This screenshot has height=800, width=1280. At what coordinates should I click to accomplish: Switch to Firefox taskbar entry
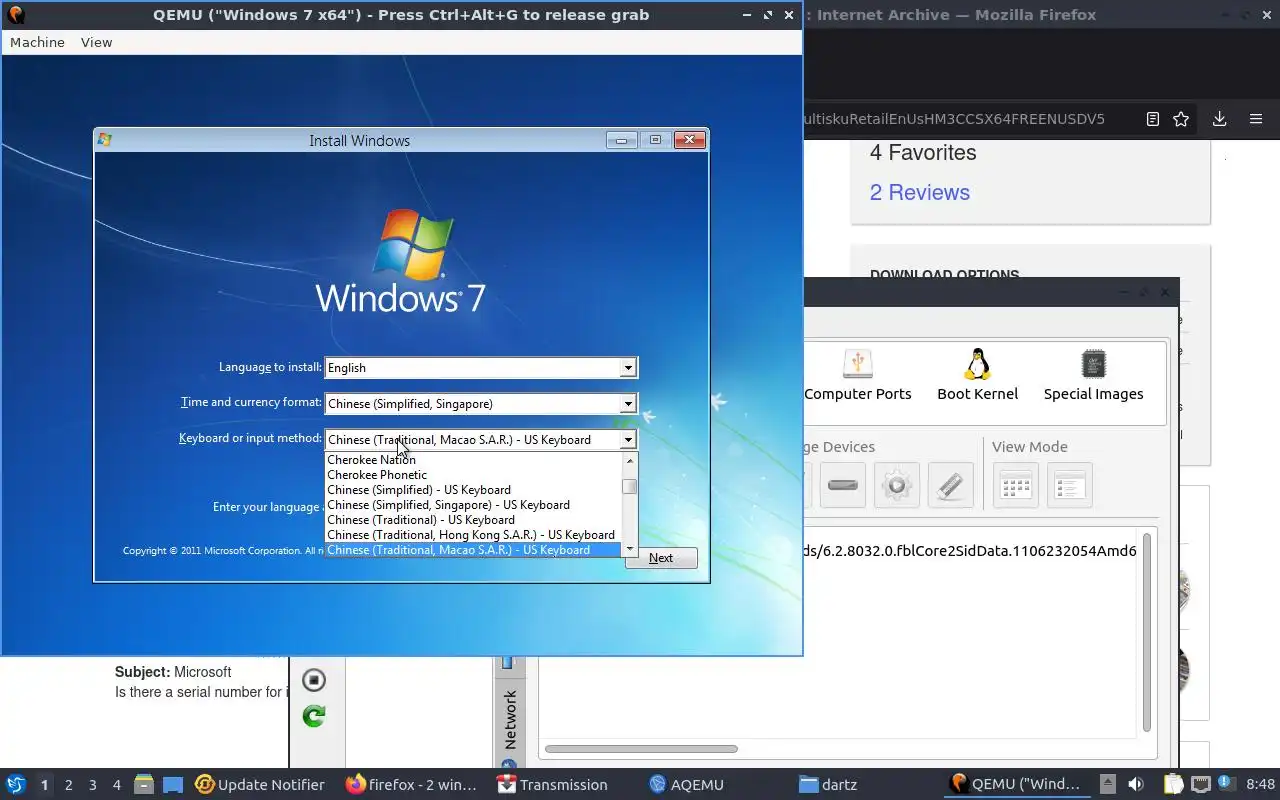click(411, 784)
